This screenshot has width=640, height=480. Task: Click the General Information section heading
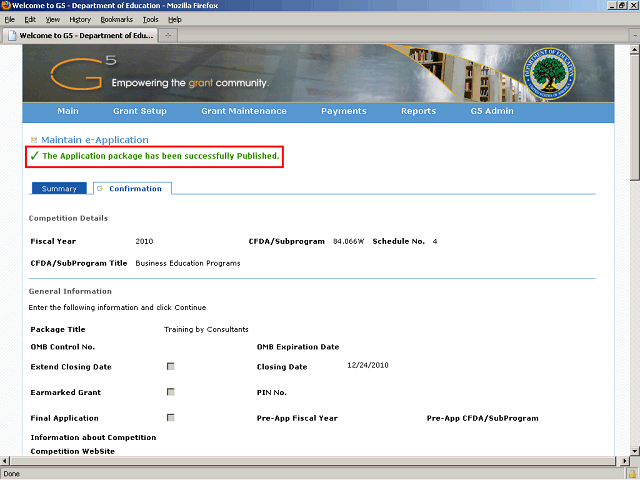click(x=70, y=291)
